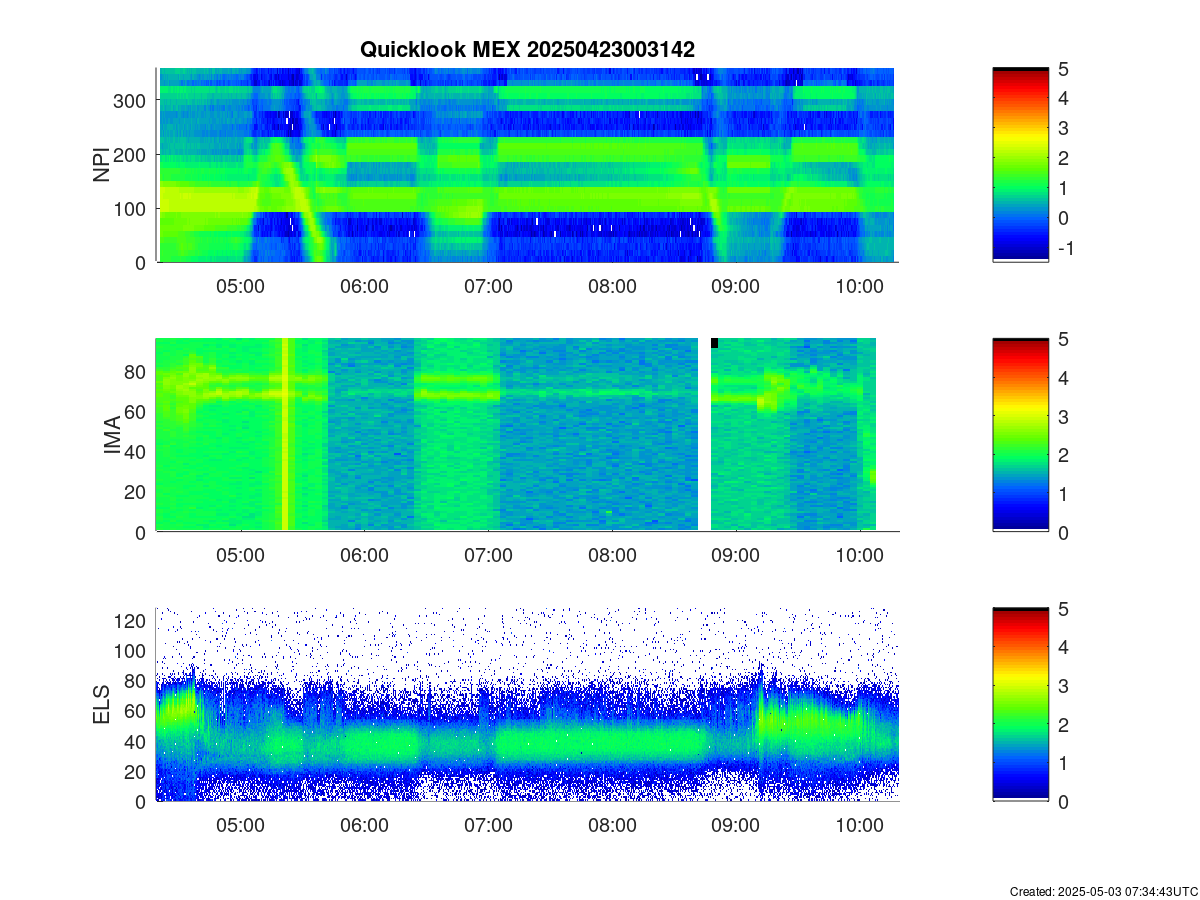1200x900 pixels.
Task: Click the 4 label on ELS colorbar
Action: [x=1064, y=647]
